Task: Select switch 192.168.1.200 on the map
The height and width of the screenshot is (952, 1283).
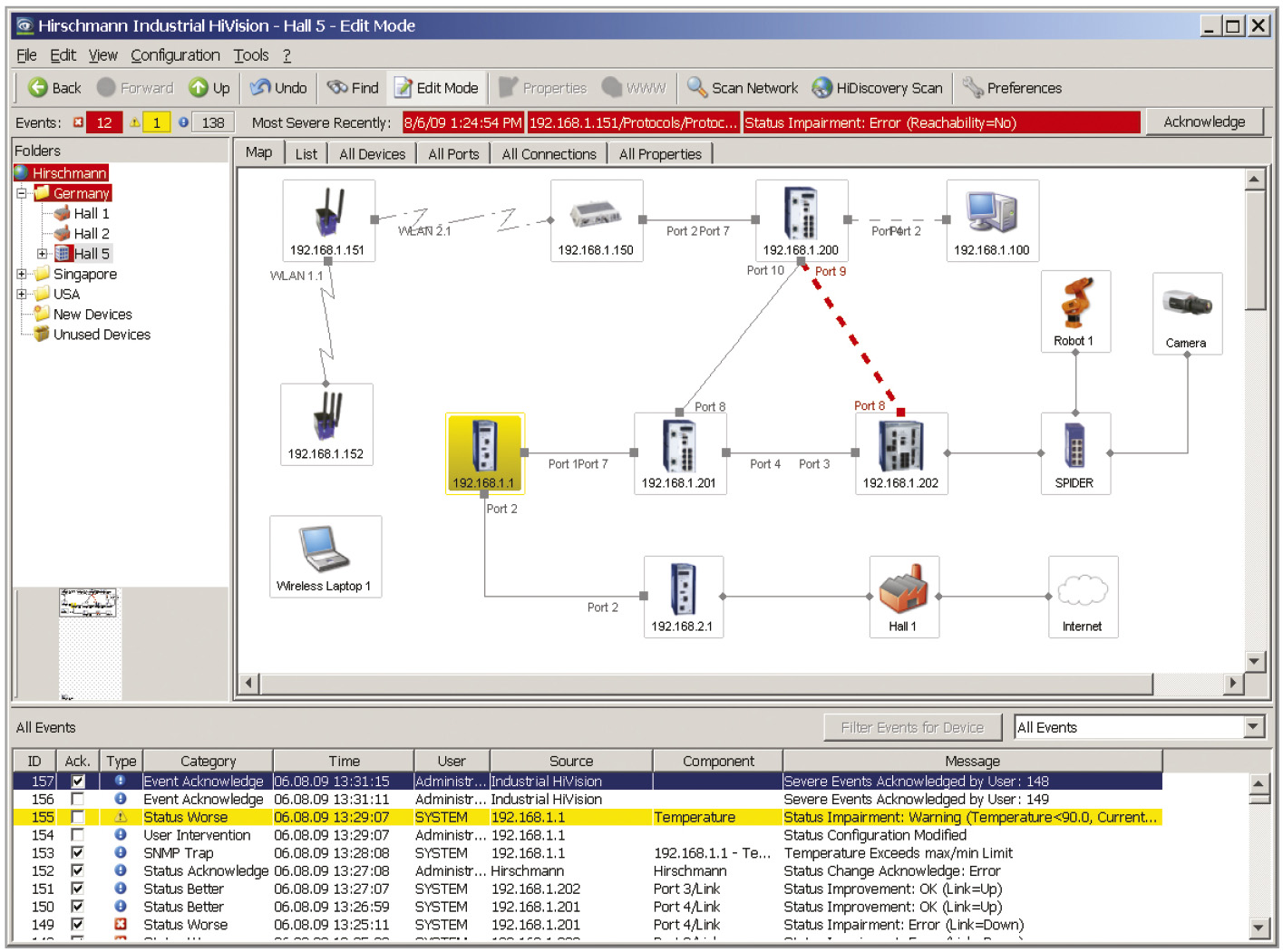Action: click(x=802, y=220)
